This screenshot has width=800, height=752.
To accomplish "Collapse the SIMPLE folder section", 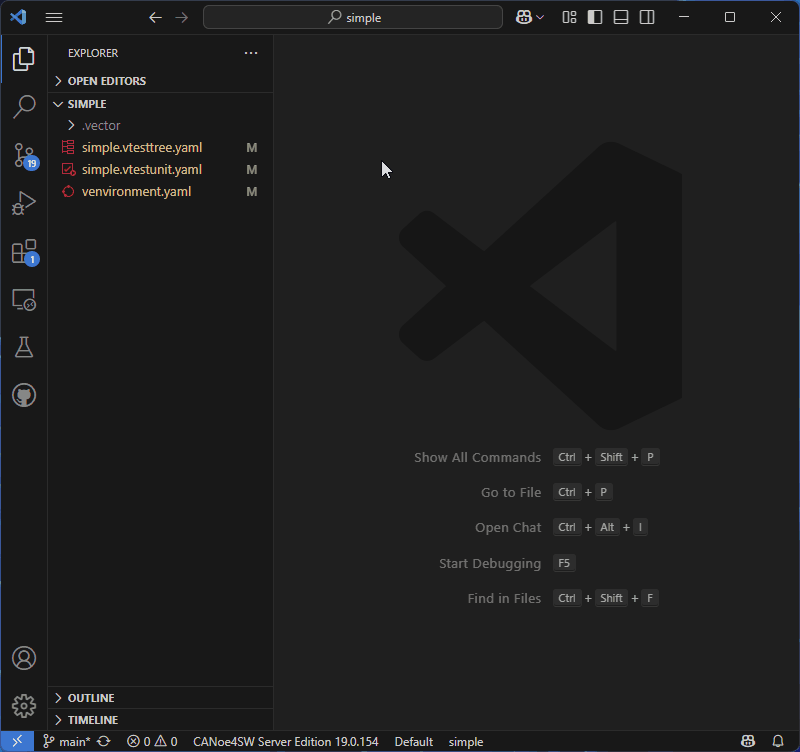I will (161, 104).
